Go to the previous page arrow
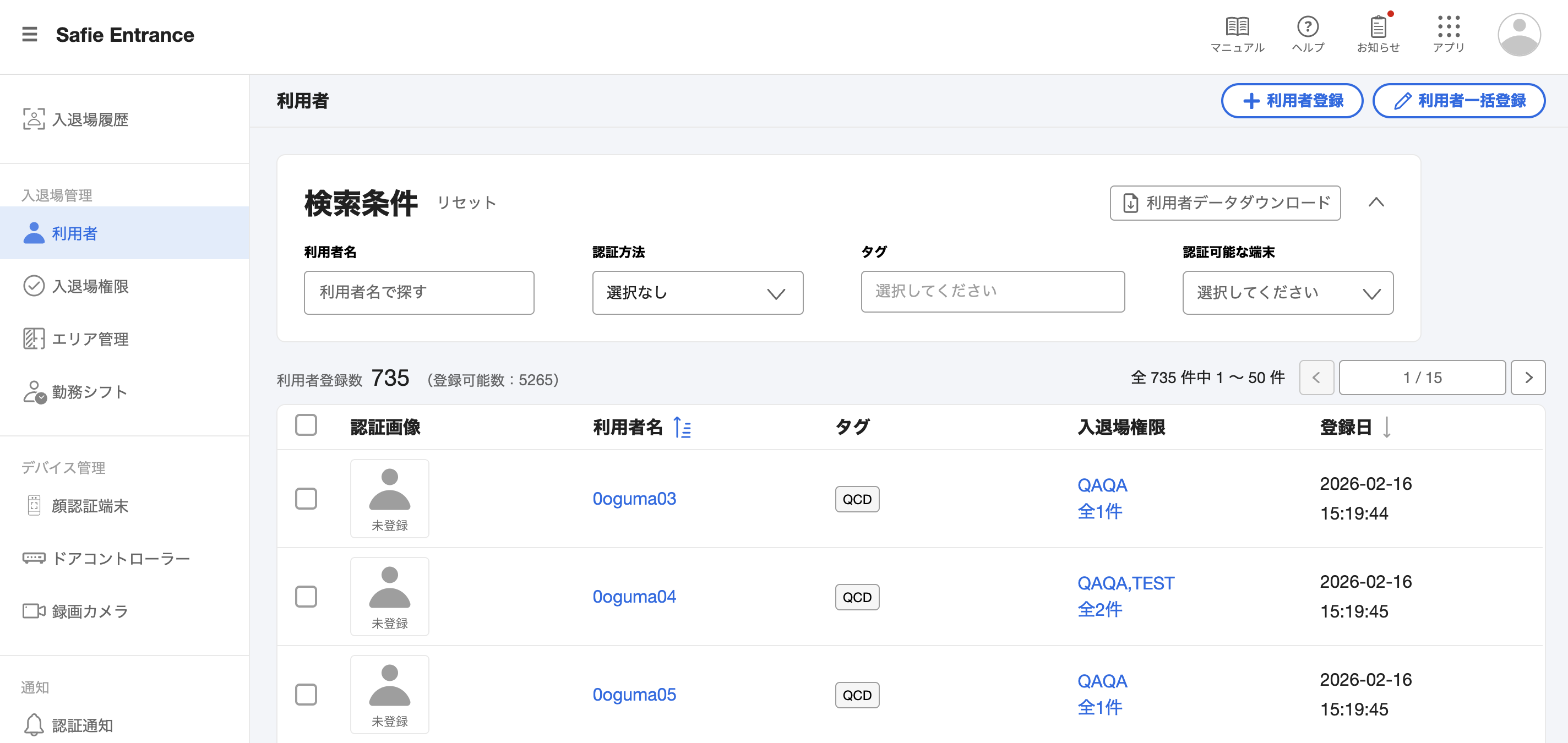Viewport: 1568px width, 743px height. [x=1316, y=378]
